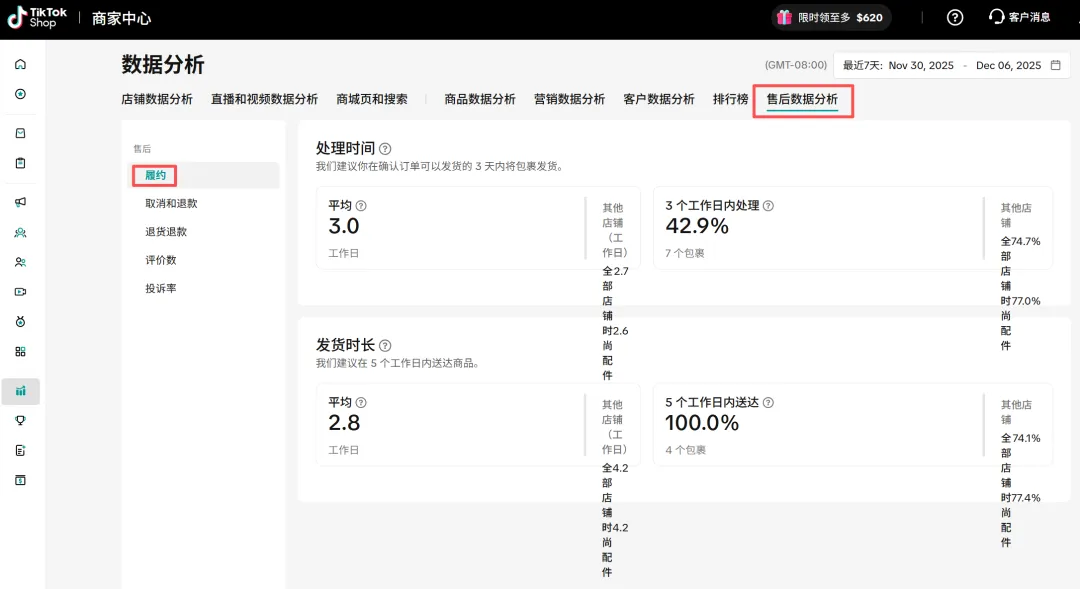Open the 最近7天 date range picker
Viewport: 1080px width, 589px height.
tap(951, 66)
